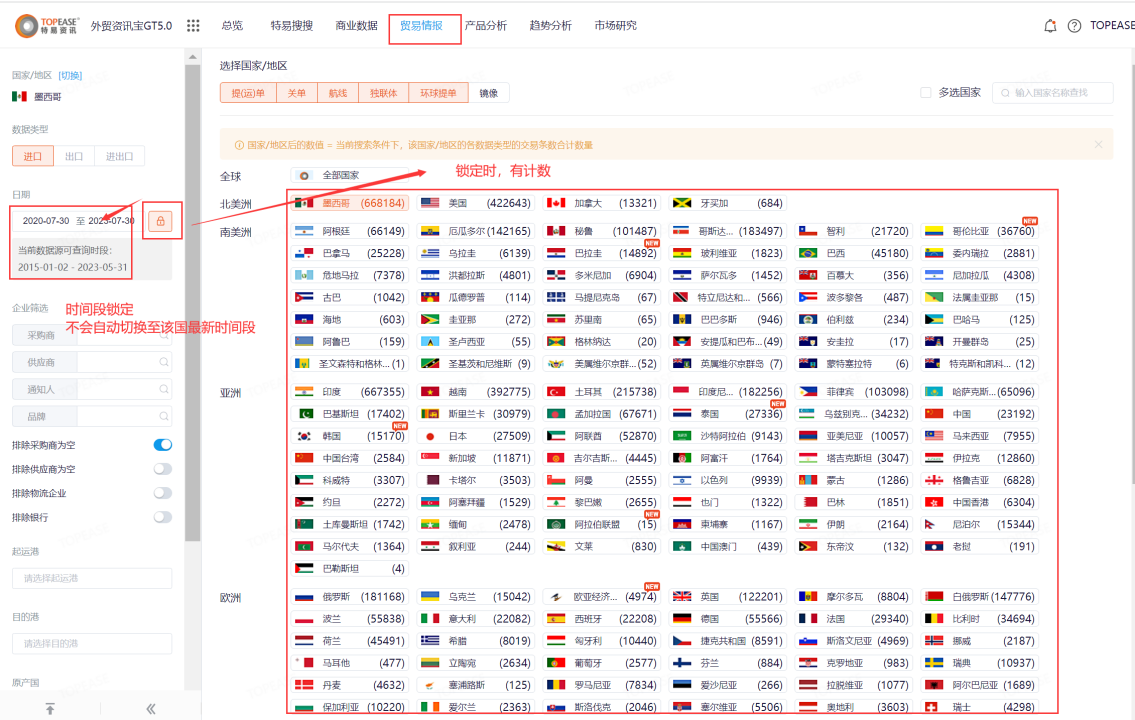This screenshot has width=1135, height=720.
Task: Open the 总览 menu
Action: (x=232, y=25)
